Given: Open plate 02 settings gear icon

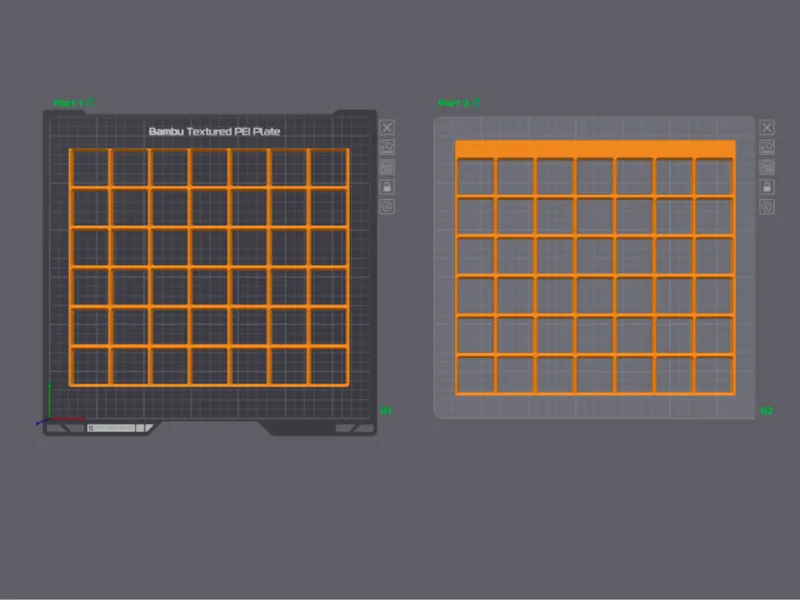Looking at the screenshot, I should 767,207.
